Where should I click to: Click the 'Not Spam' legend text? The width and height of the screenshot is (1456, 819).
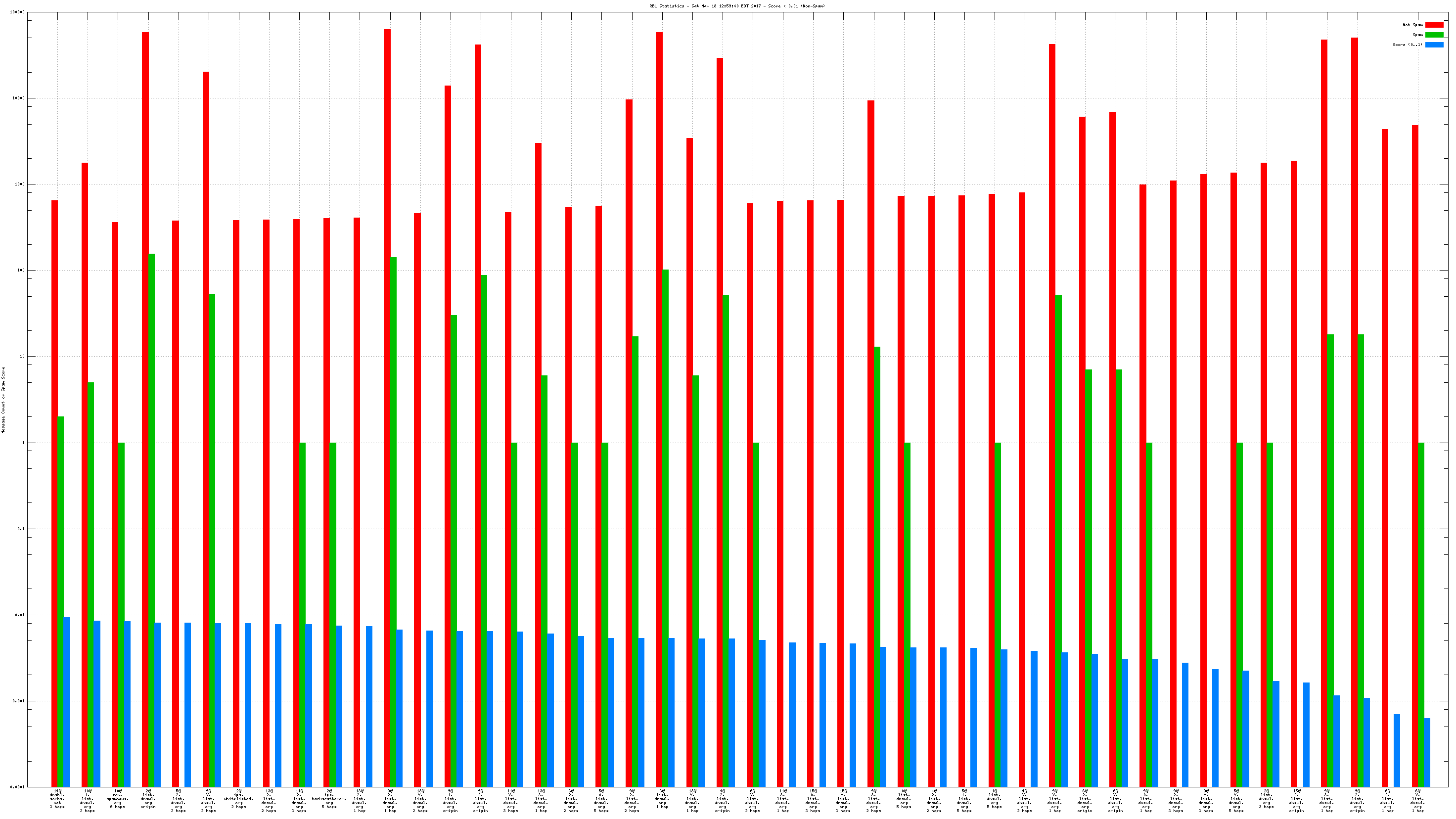coord(1412,25)
